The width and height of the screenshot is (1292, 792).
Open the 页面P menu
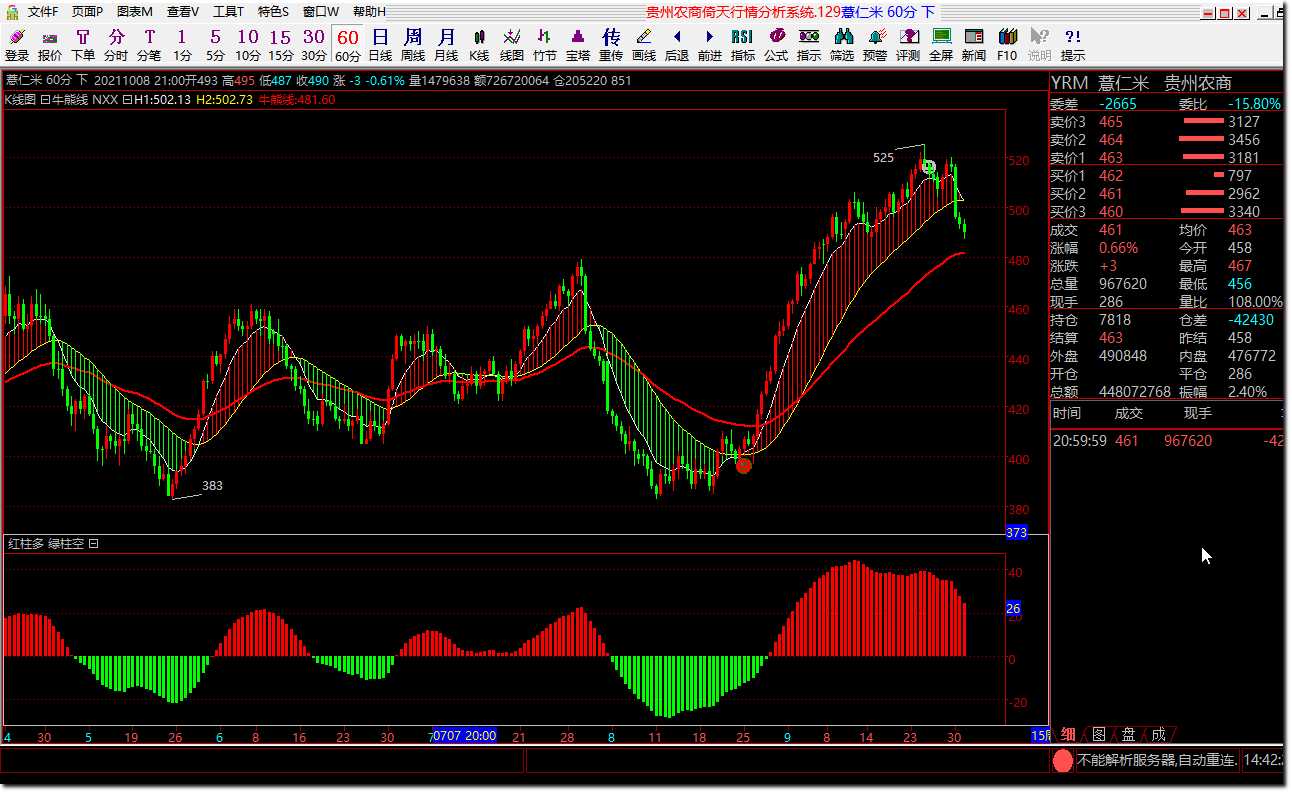pos(87,12)
